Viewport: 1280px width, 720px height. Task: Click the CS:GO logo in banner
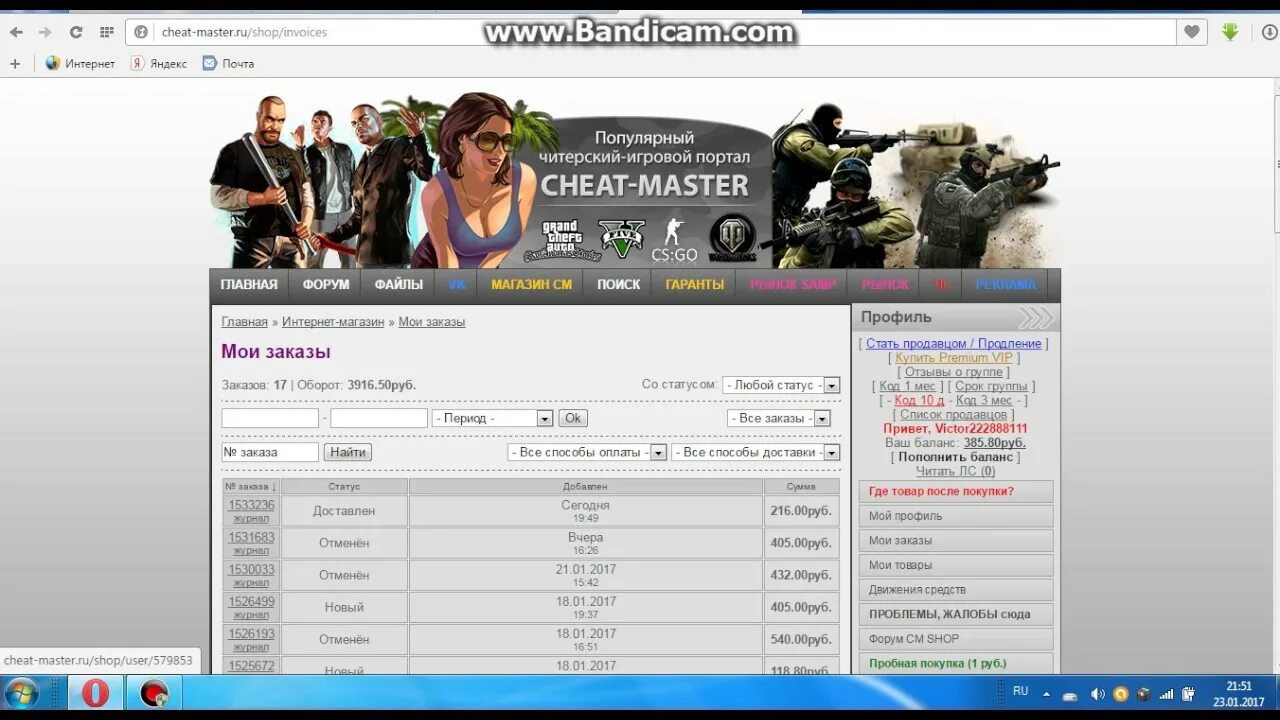tap(674, 240)
